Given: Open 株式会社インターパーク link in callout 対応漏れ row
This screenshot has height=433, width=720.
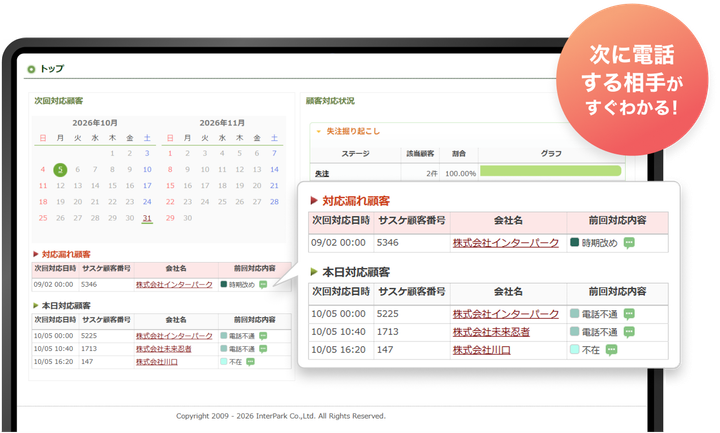Looking at the screenshot, I should (x=506, y=242).
